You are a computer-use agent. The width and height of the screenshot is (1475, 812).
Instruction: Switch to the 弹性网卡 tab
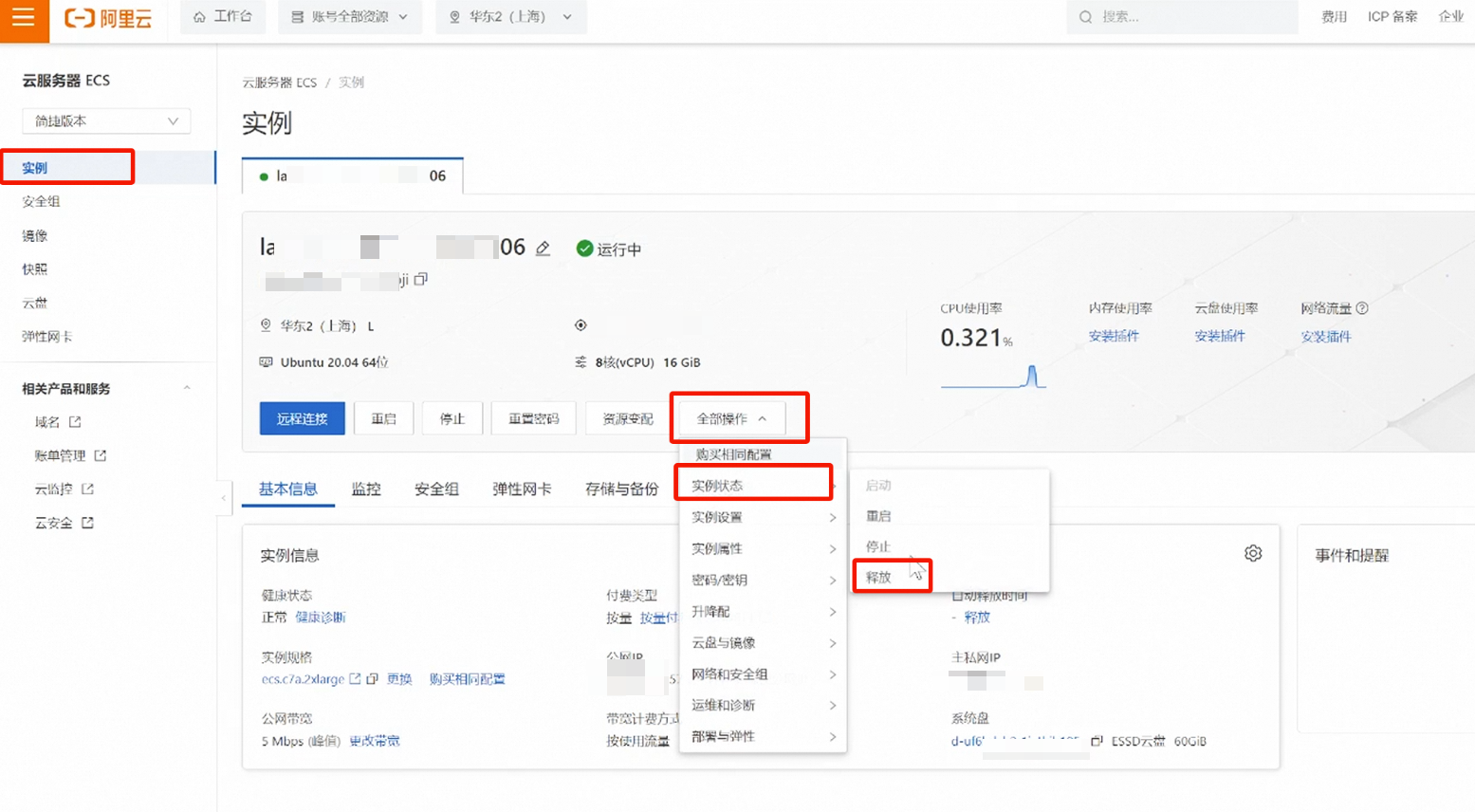[x=522, y=489]
